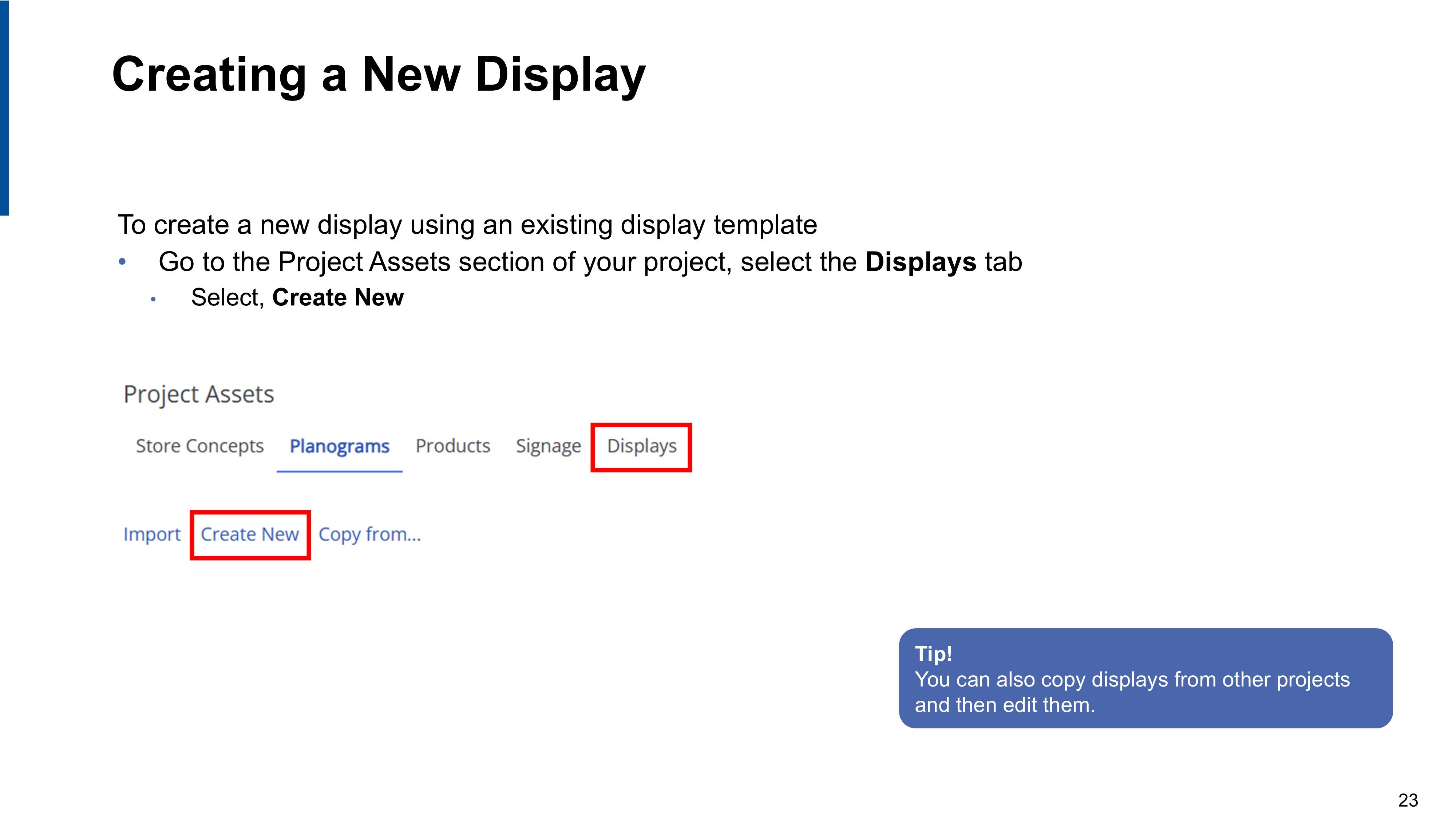Go to the Products tab
1456x819 pixels.
tap(453, 447)
